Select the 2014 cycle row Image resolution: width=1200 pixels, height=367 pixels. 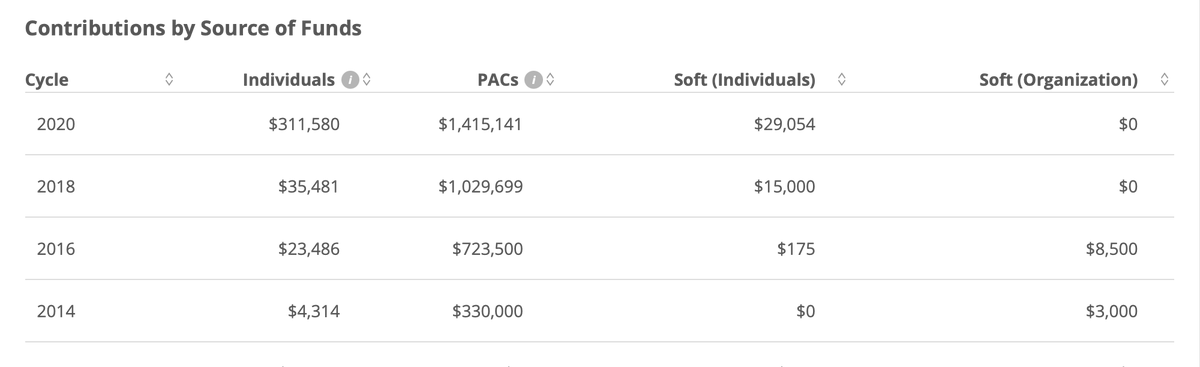[x=600, y=311]
